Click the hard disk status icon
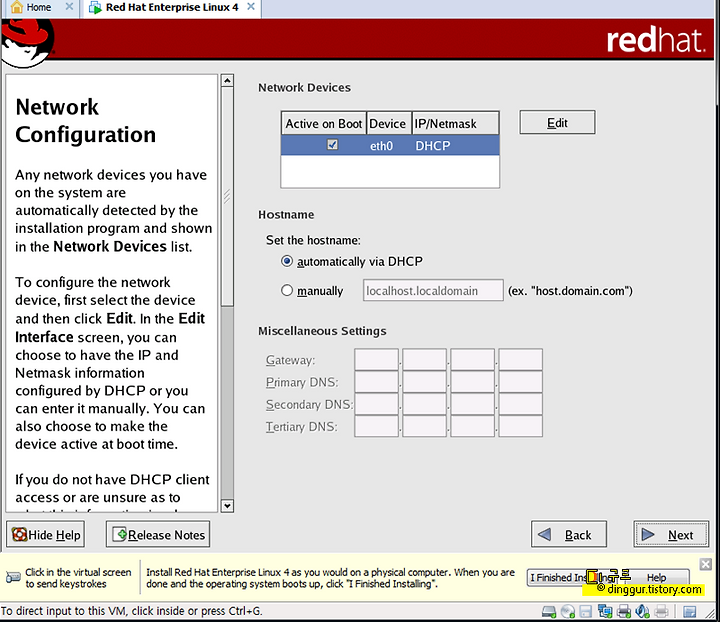720x622 pixels. click(x=549, y=611)
